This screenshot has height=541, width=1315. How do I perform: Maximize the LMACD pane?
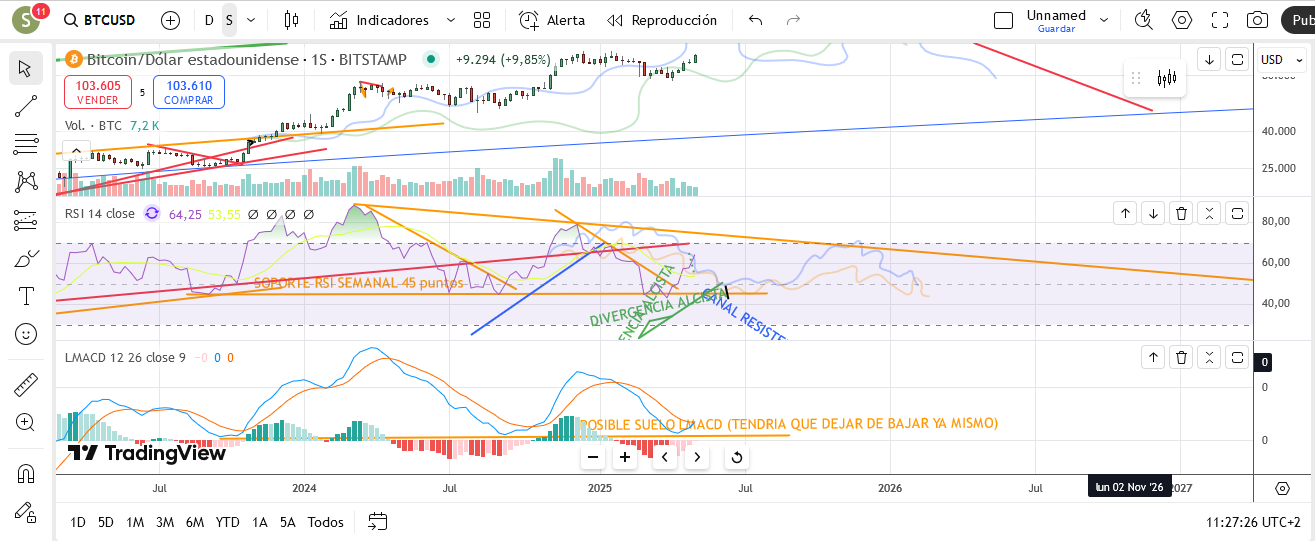[x=1237, y=357]
